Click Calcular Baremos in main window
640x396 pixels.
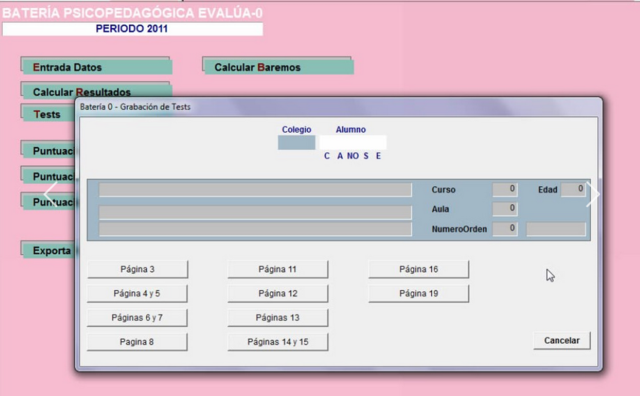(x=278, y=66)
